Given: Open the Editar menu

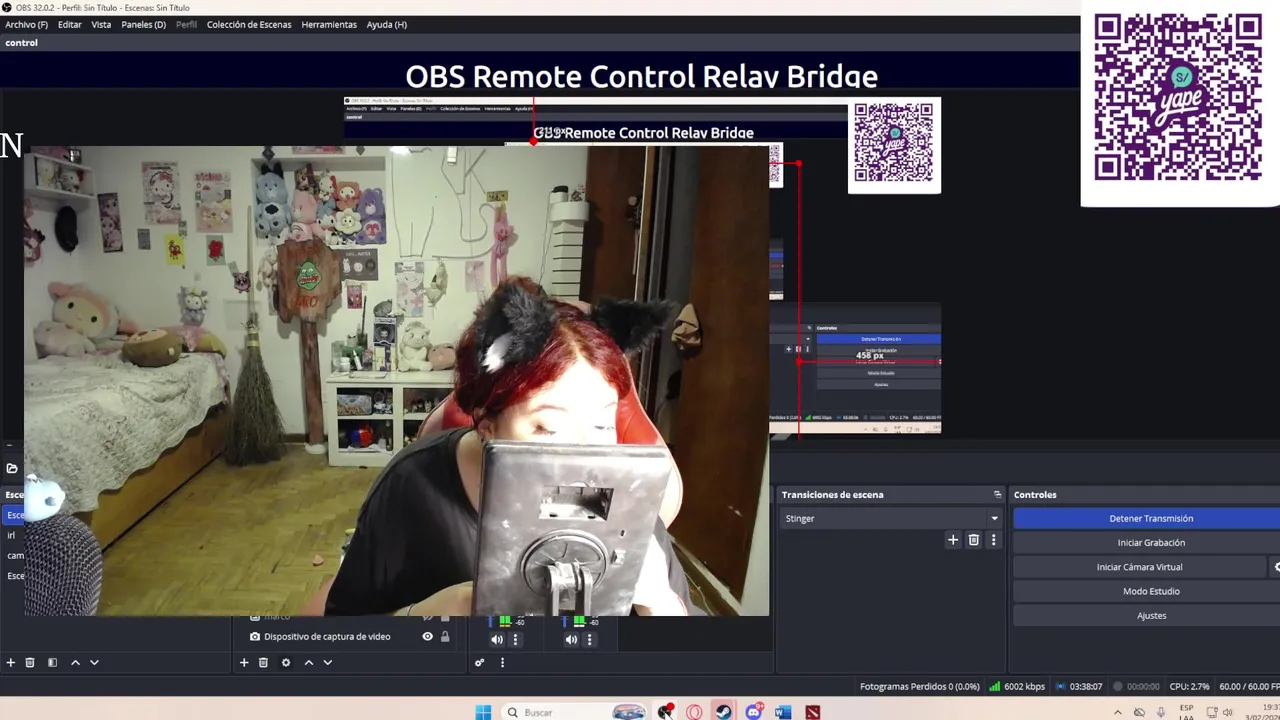Looking at the screenshot, I should pos(70,24).
